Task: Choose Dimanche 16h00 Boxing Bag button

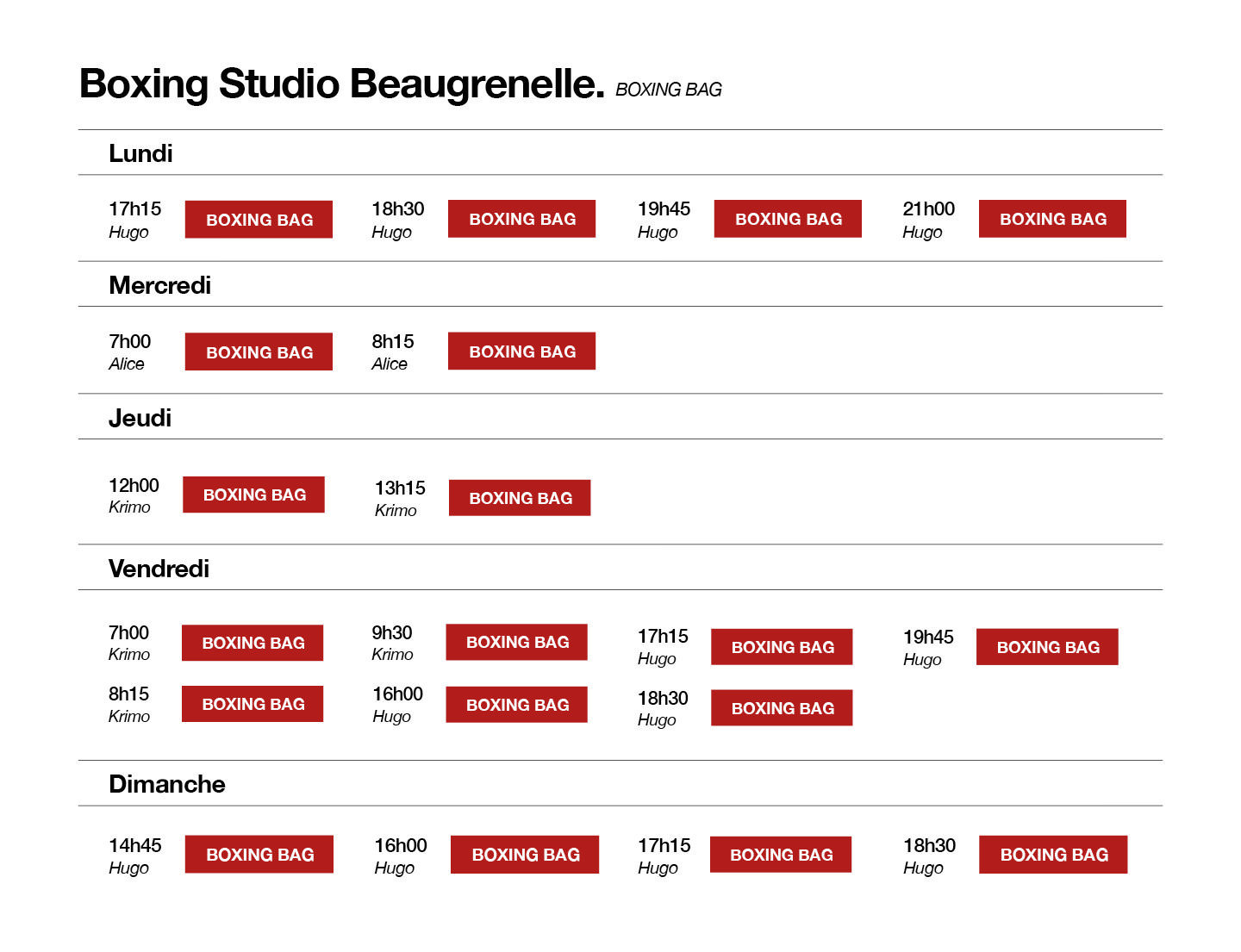Action: click(525, 855)
